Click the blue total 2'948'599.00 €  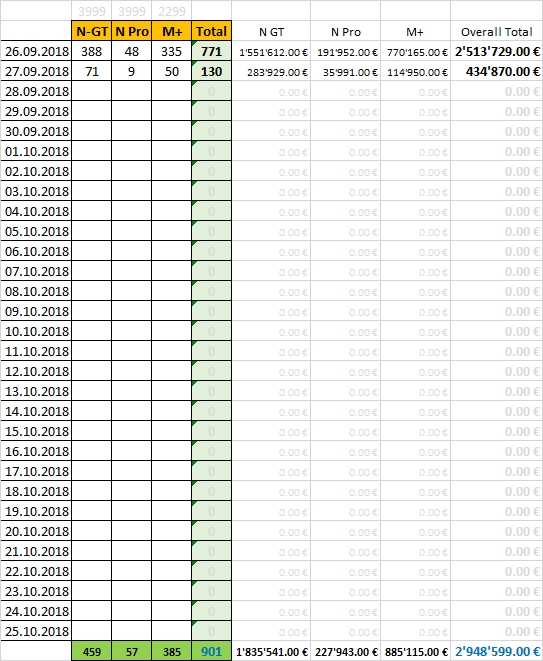497,651
